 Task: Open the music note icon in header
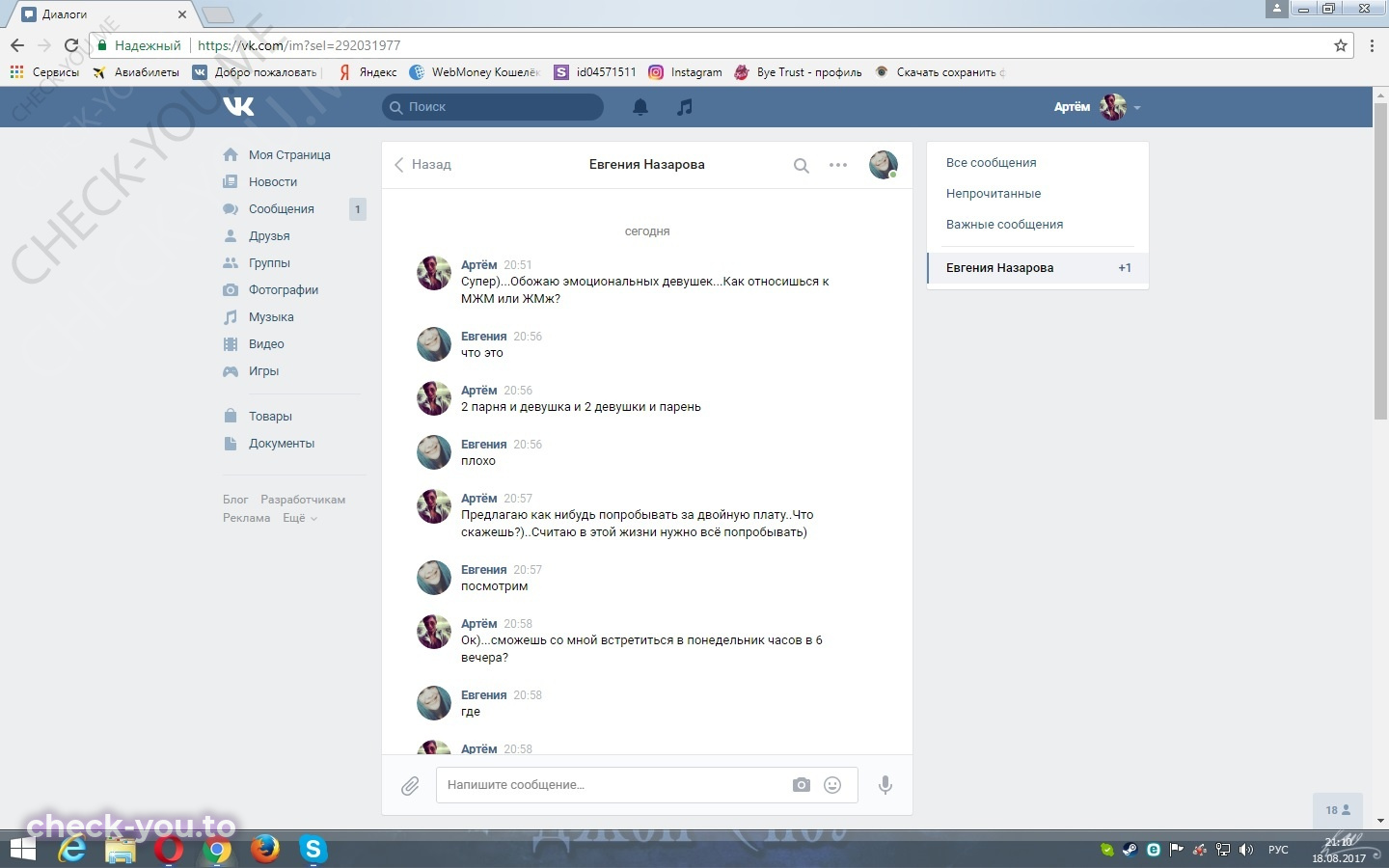tap(685, 107)
